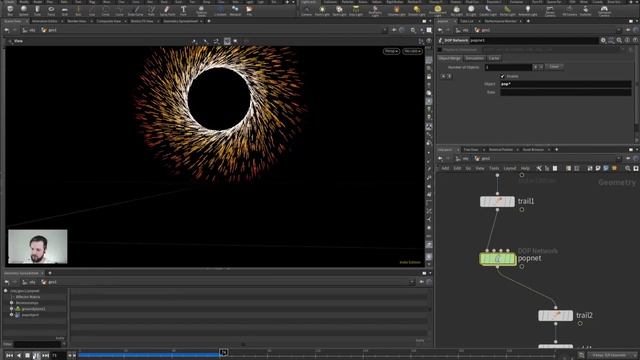This screenshot has width=640, height=360.
Task: Click the Number of Objects field
Action: pos(508,67)
